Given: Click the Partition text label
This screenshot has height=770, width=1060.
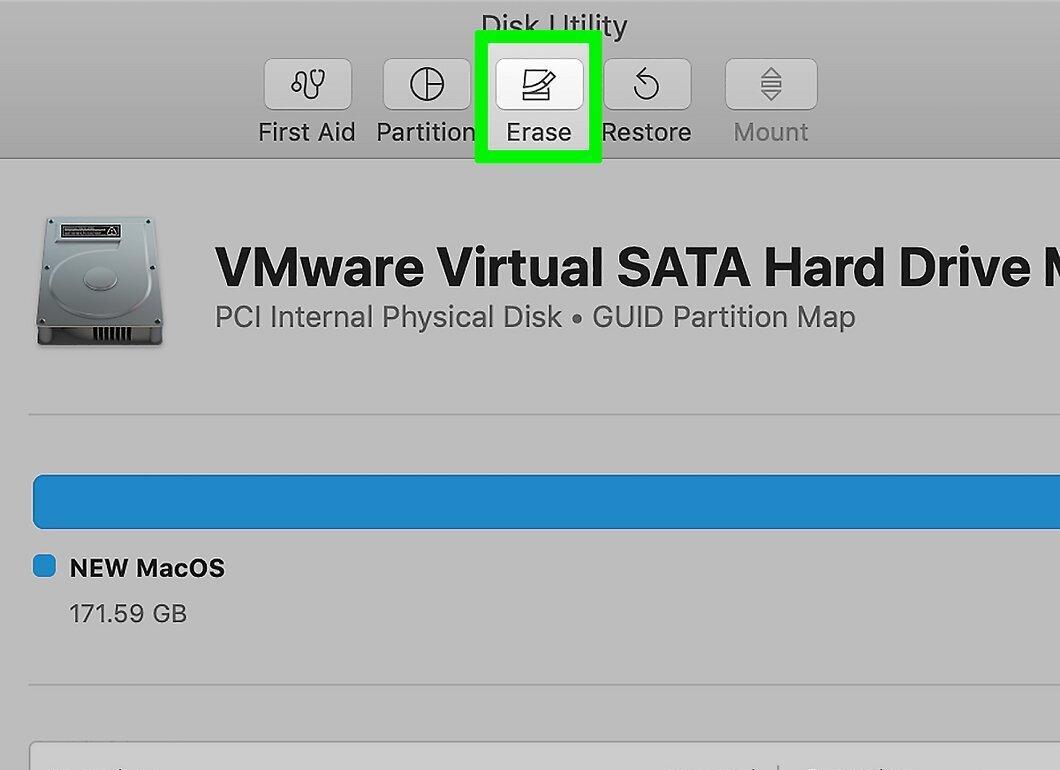Looking at the screenshot, I should pos(426,132).
